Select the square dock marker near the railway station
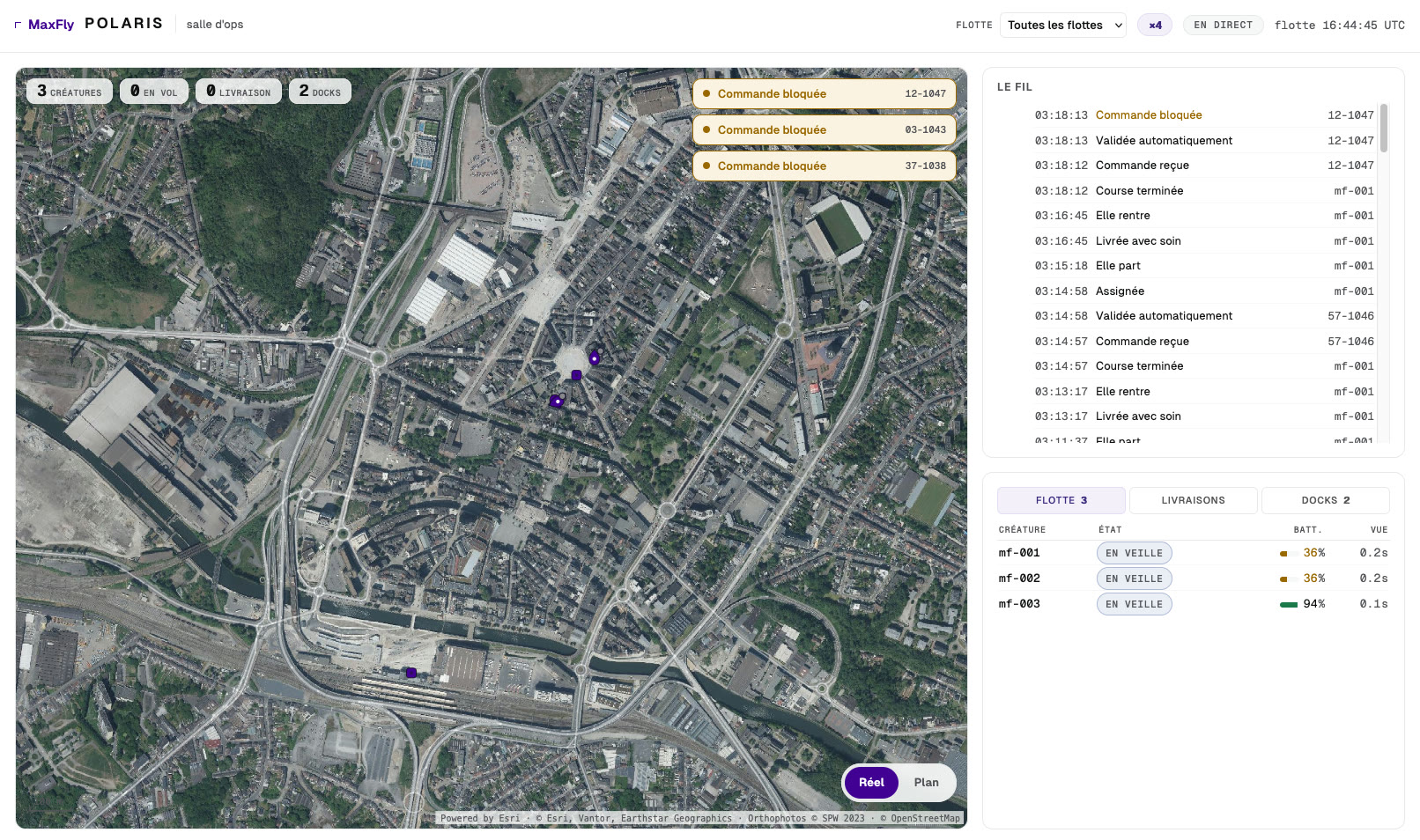The width and height of the screenshot is (1420, 840). tap(410, 673)
